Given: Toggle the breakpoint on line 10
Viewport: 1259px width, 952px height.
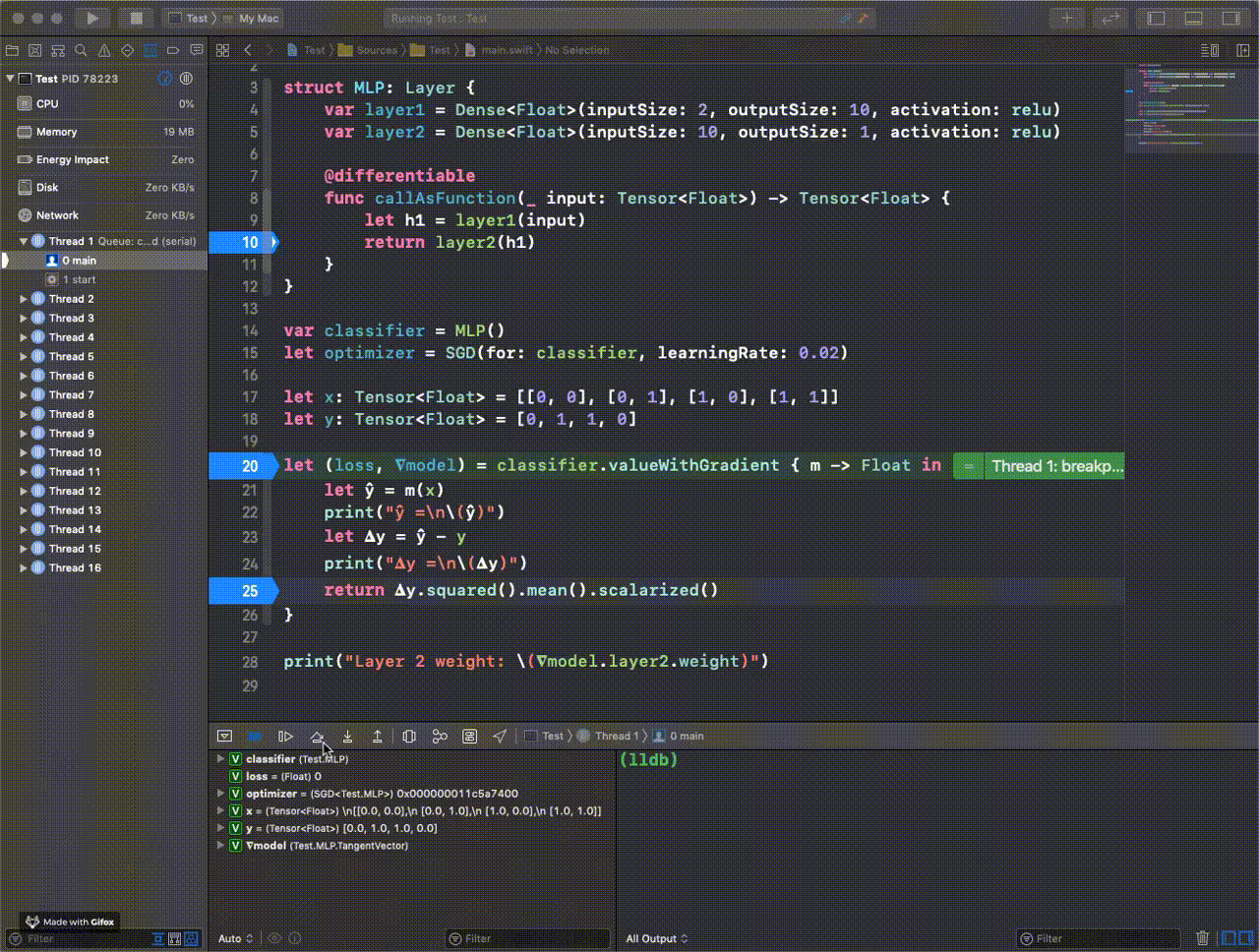Looking at the screenshot, I should coord(246,242).
